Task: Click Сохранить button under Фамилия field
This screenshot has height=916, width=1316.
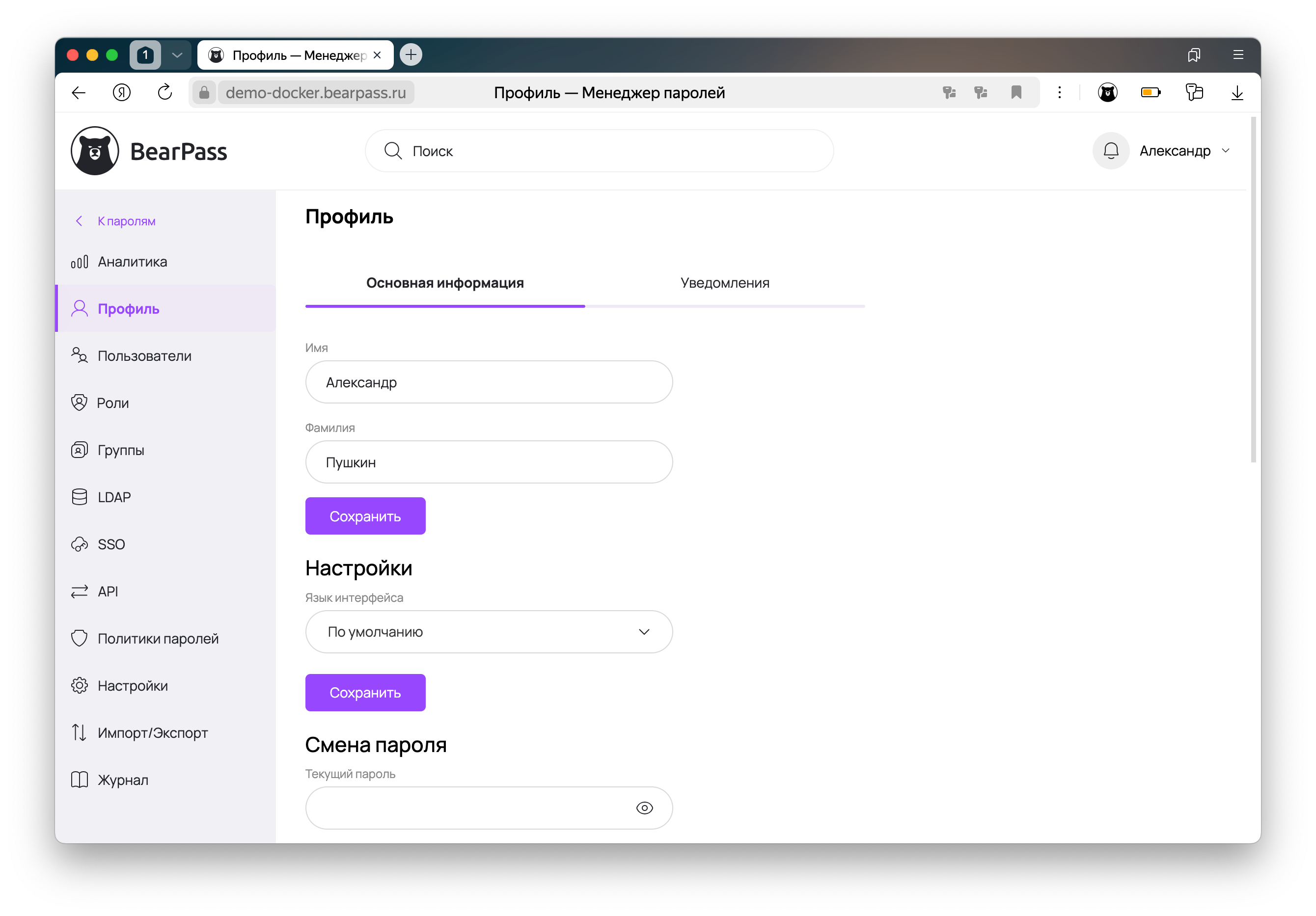Action: [x=365, y=516]
